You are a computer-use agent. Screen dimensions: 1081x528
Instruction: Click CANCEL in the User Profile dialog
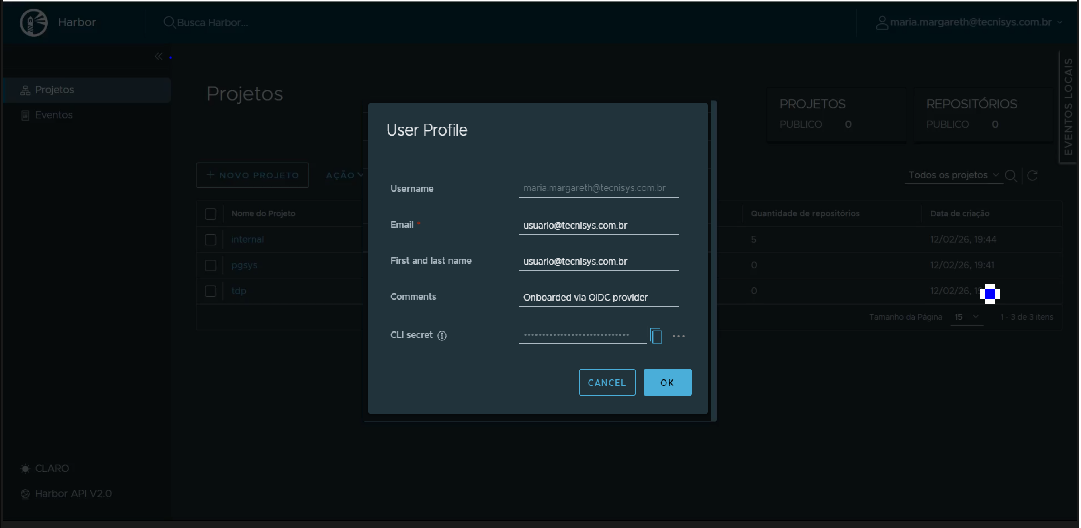click(x=607, y=383)
